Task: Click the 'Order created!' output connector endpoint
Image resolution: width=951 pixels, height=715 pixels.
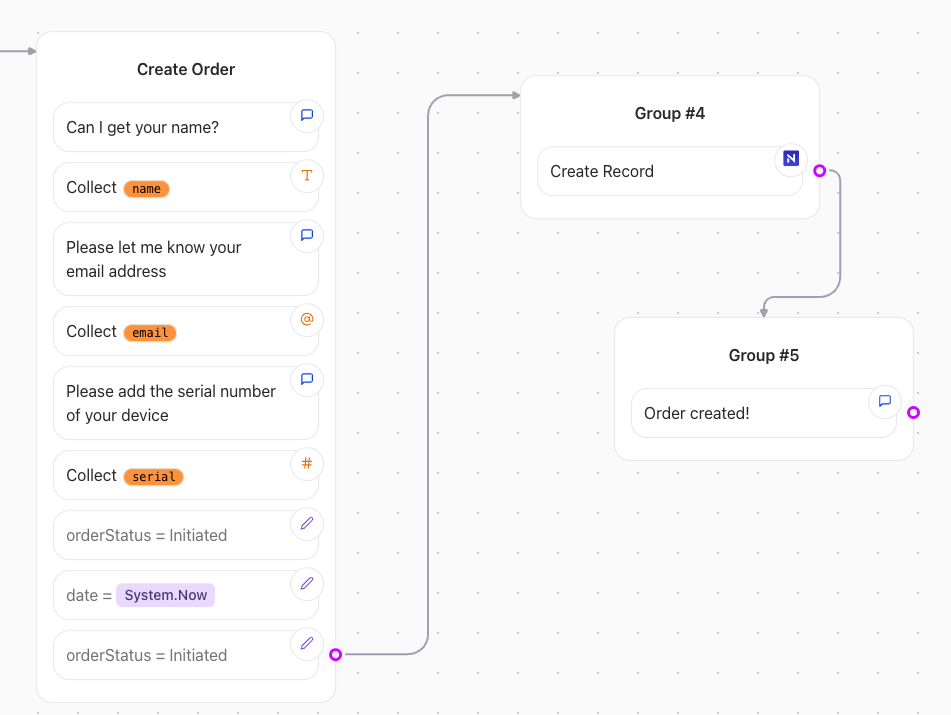Action: tap(913, 412)
